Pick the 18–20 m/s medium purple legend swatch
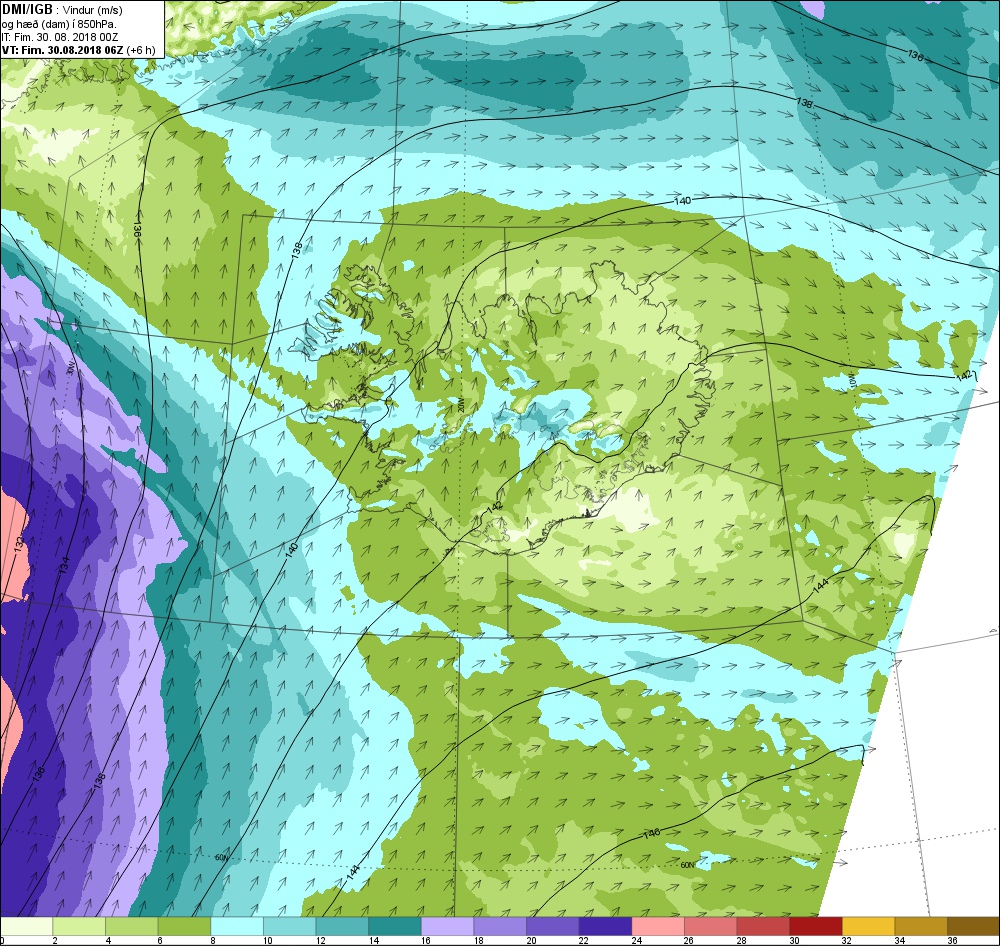The width and height of the screenshot is (1000, 946). [500, 926]
